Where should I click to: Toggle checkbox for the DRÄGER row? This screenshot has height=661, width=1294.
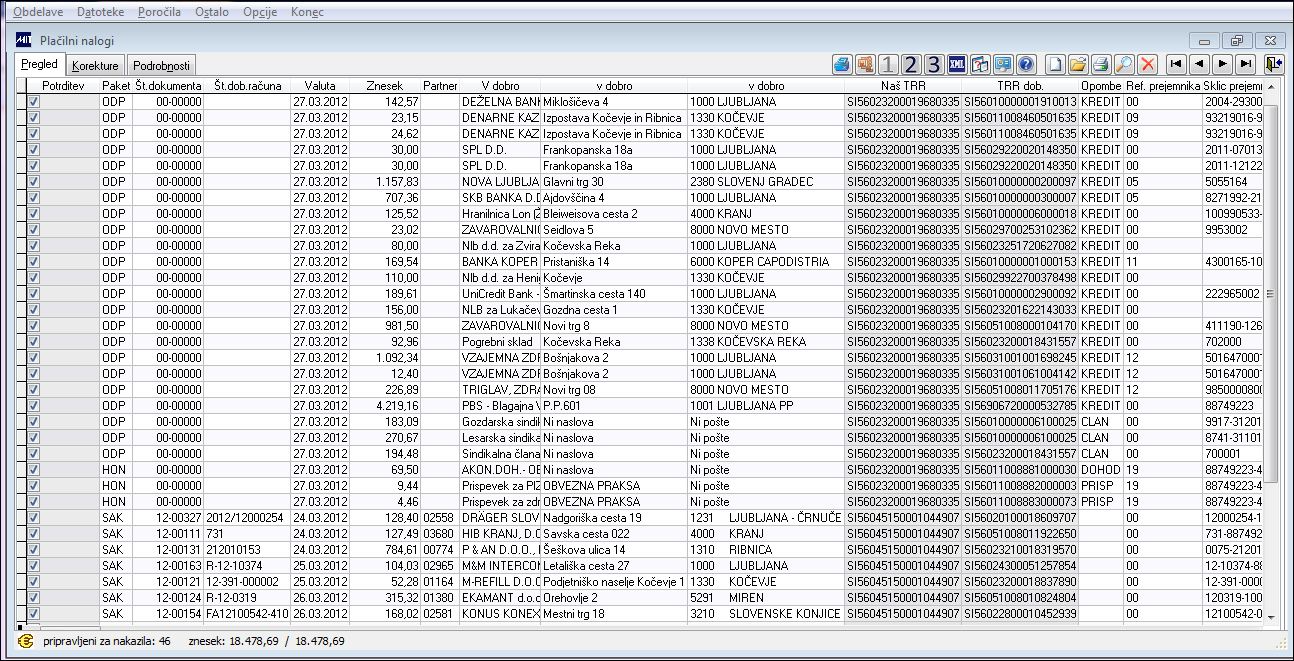point(33,517)
